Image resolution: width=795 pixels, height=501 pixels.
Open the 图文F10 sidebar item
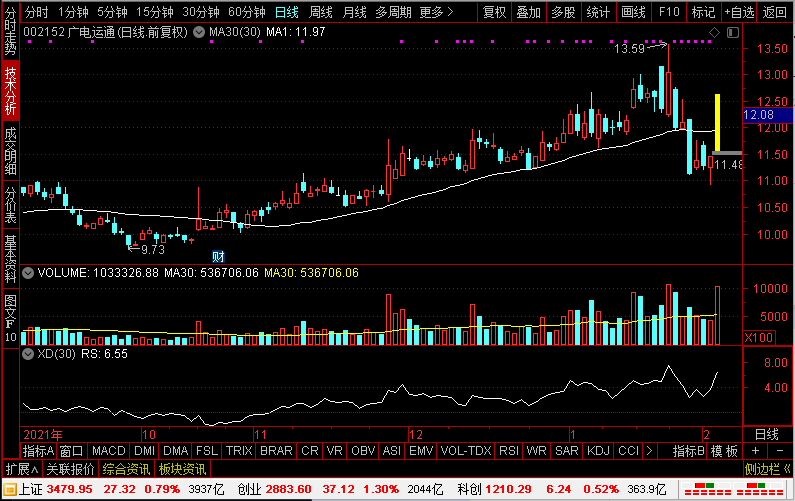coord(10,319)
